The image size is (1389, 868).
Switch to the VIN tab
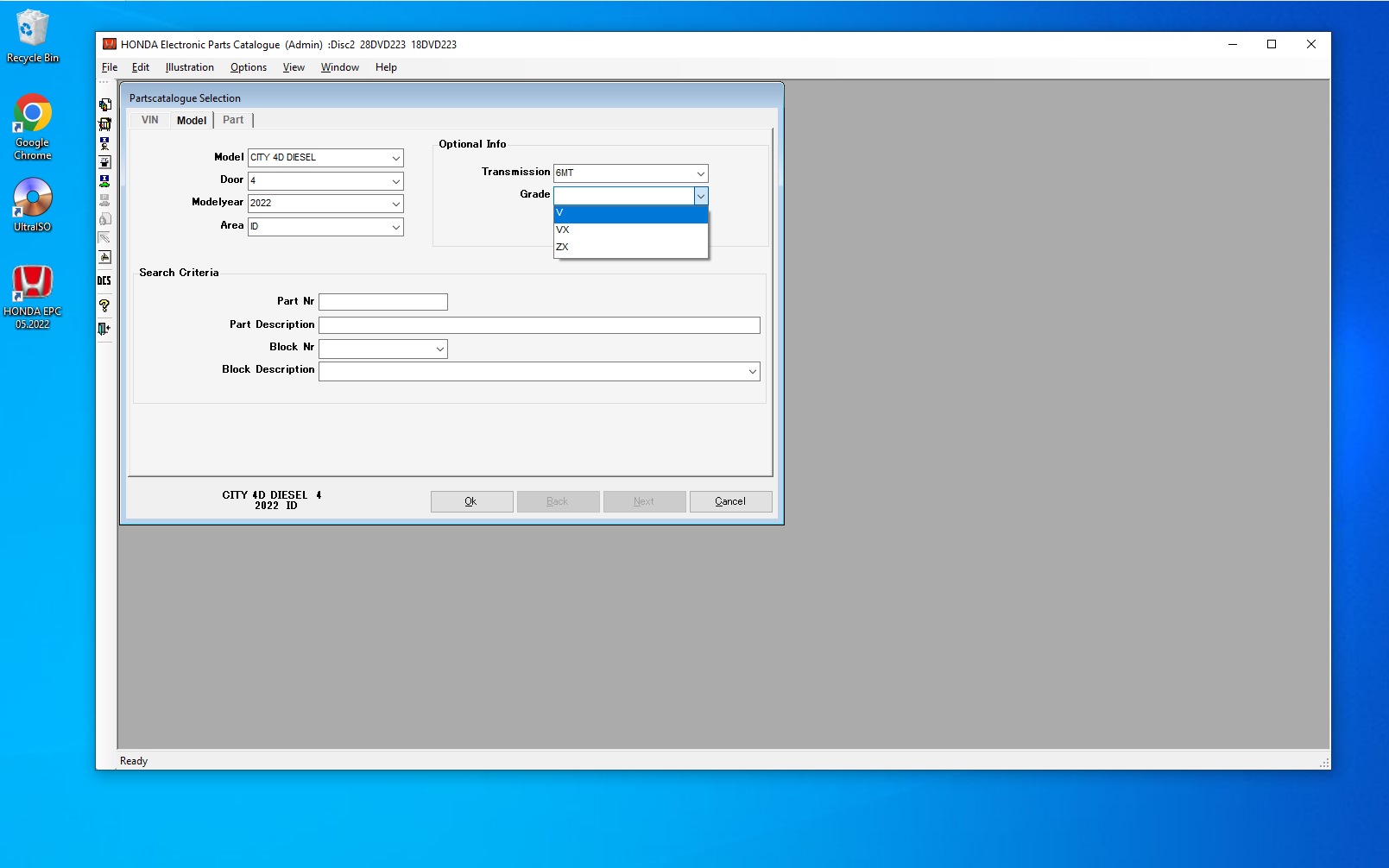coord(150,120)
